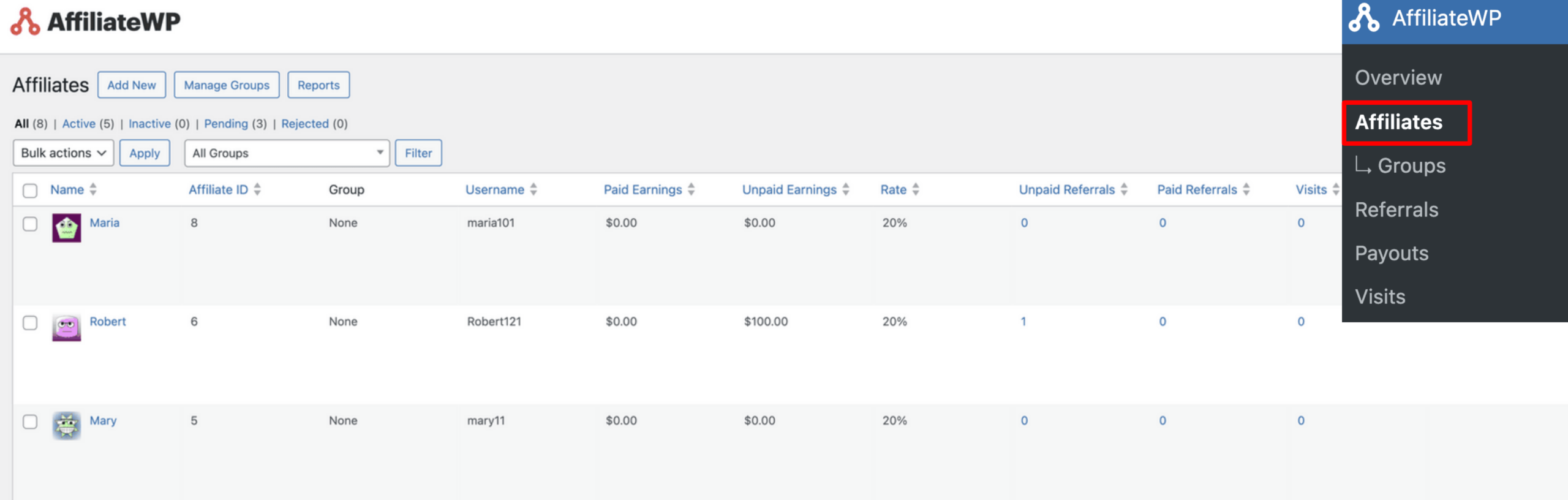The width and height of the screenshot is (1568, 500).
Task: Open the Bulk actions dropdown
Action: [x=64, y=153]
